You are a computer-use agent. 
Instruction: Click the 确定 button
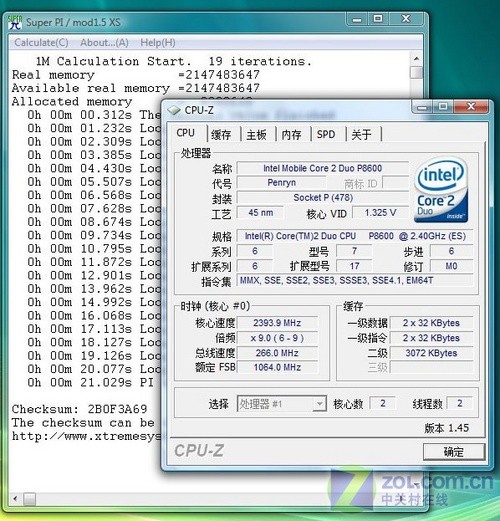pos(454,452)
